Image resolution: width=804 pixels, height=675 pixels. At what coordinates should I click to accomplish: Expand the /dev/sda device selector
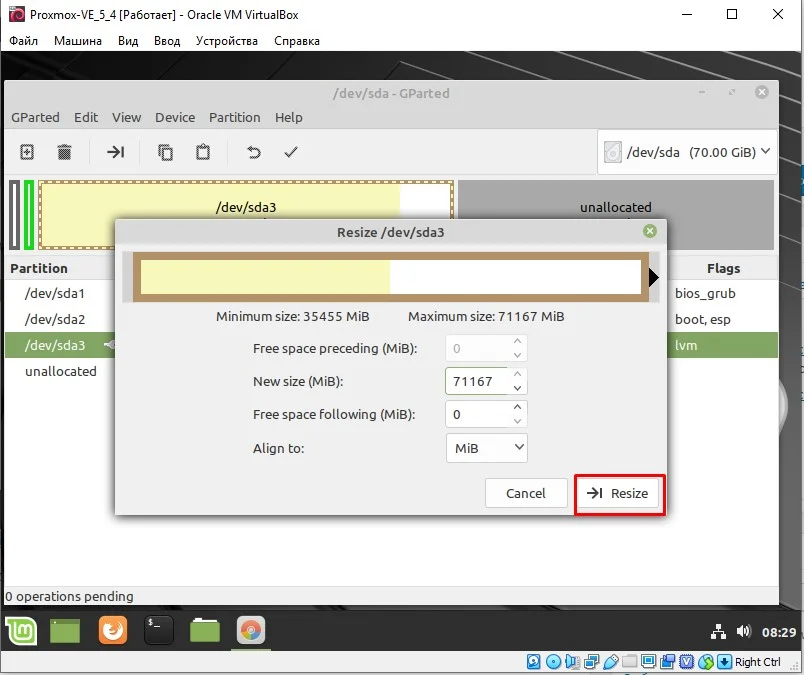pos(687,152)
